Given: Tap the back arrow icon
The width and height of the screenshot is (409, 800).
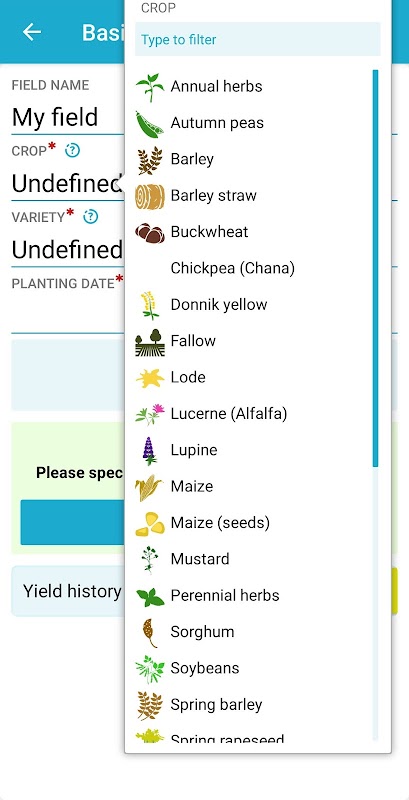Looking at the screenshot, I should (32, 32).
